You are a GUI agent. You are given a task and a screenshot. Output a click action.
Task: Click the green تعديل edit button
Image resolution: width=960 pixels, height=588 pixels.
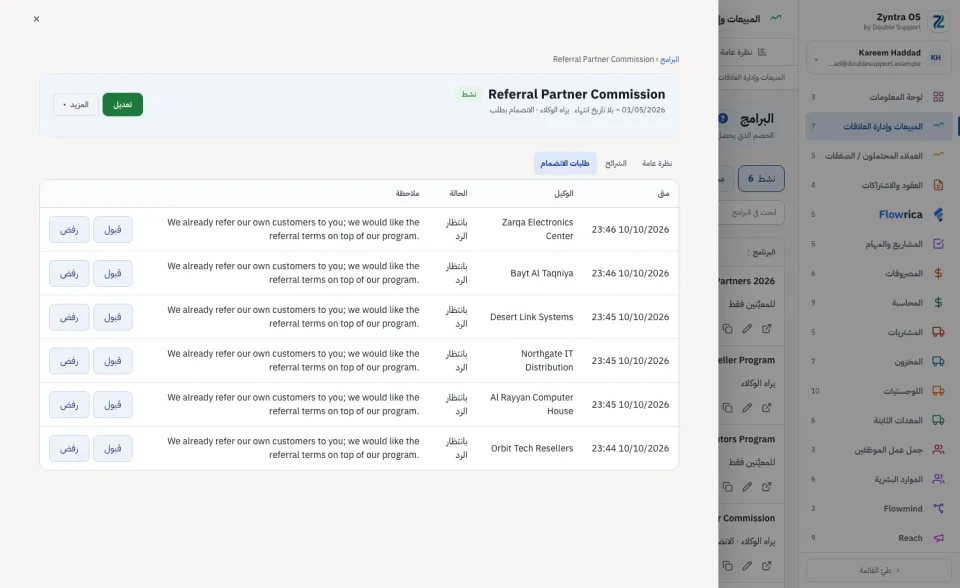click(122, 105)
